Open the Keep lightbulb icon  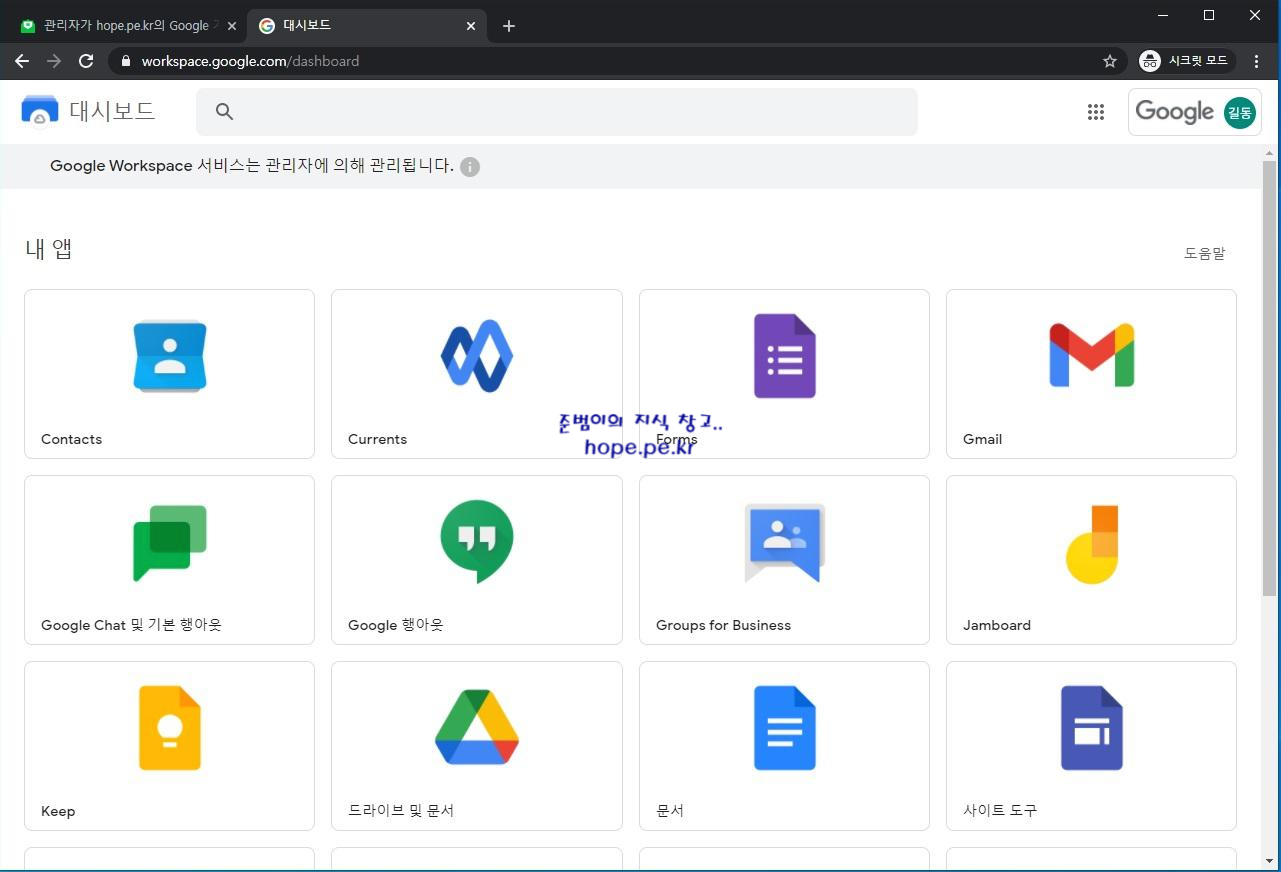pyautogui.click(x=170, y=728)
